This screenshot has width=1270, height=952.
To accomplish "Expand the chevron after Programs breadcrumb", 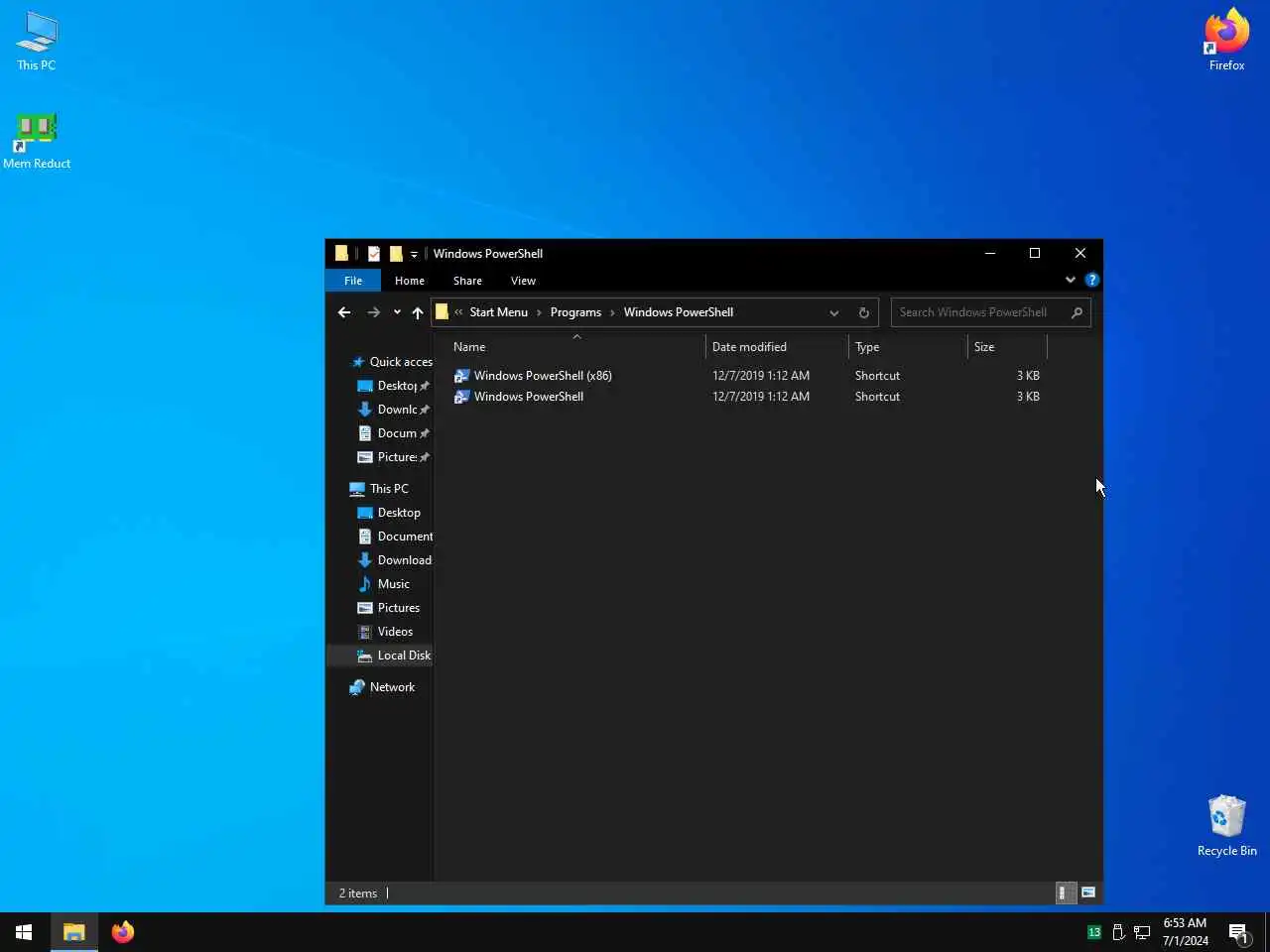I will coord(612,312).
